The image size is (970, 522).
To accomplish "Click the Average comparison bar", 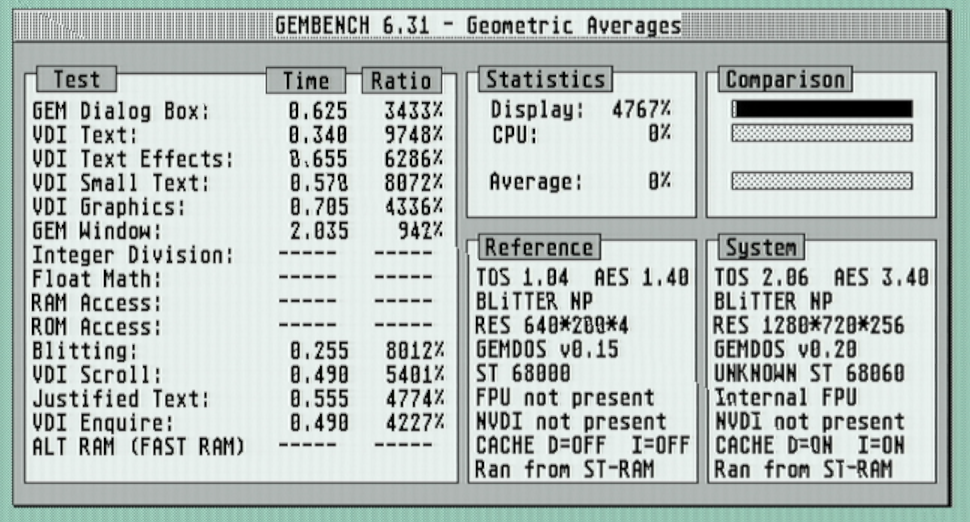I will point(822,181).
